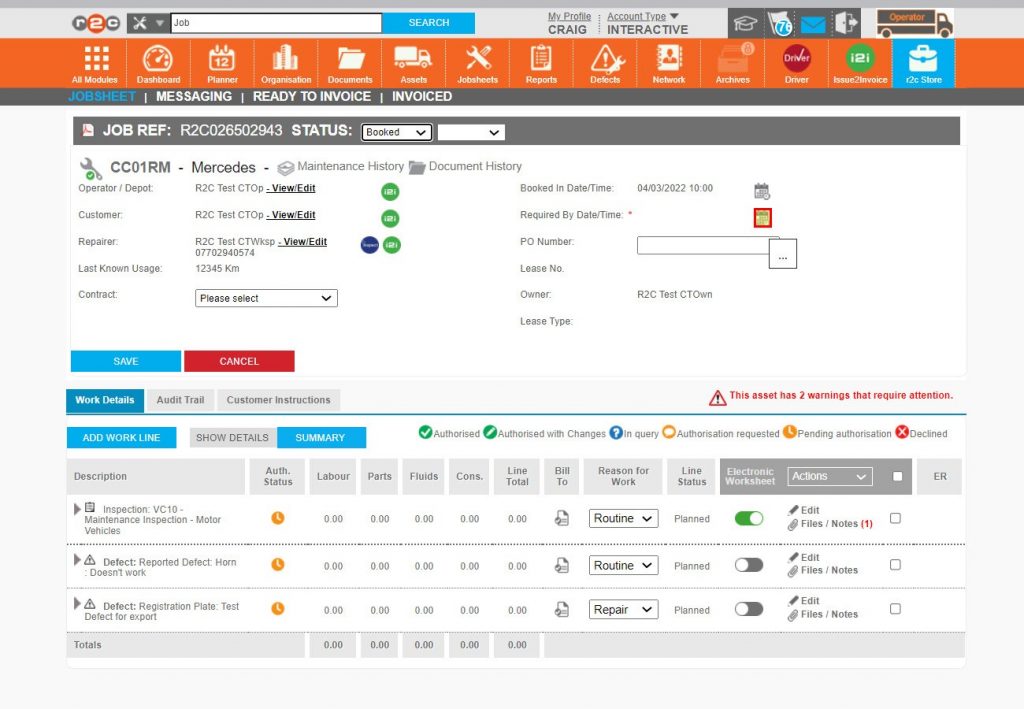Open the Archives module
The width and height of the screenshot is (1024, 709).
pyautogui.click(x=733, y=63)
